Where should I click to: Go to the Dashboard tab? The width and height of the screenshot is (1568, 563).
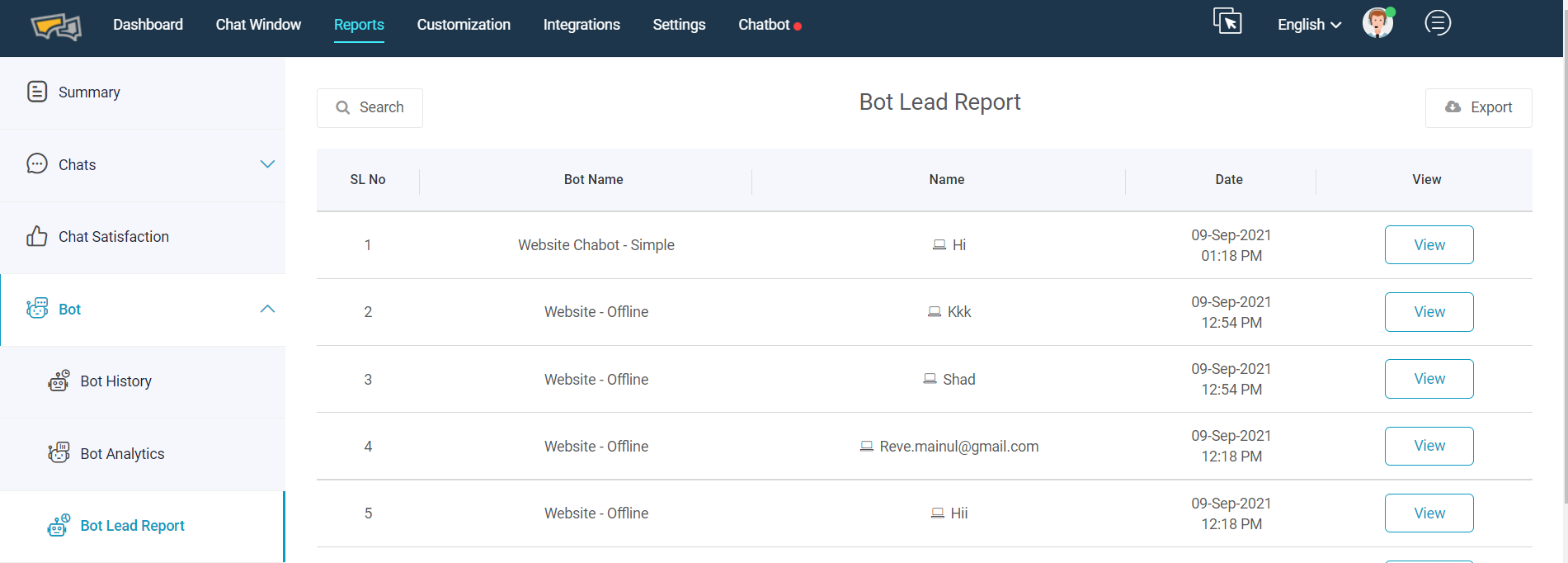tap(148, 25)
